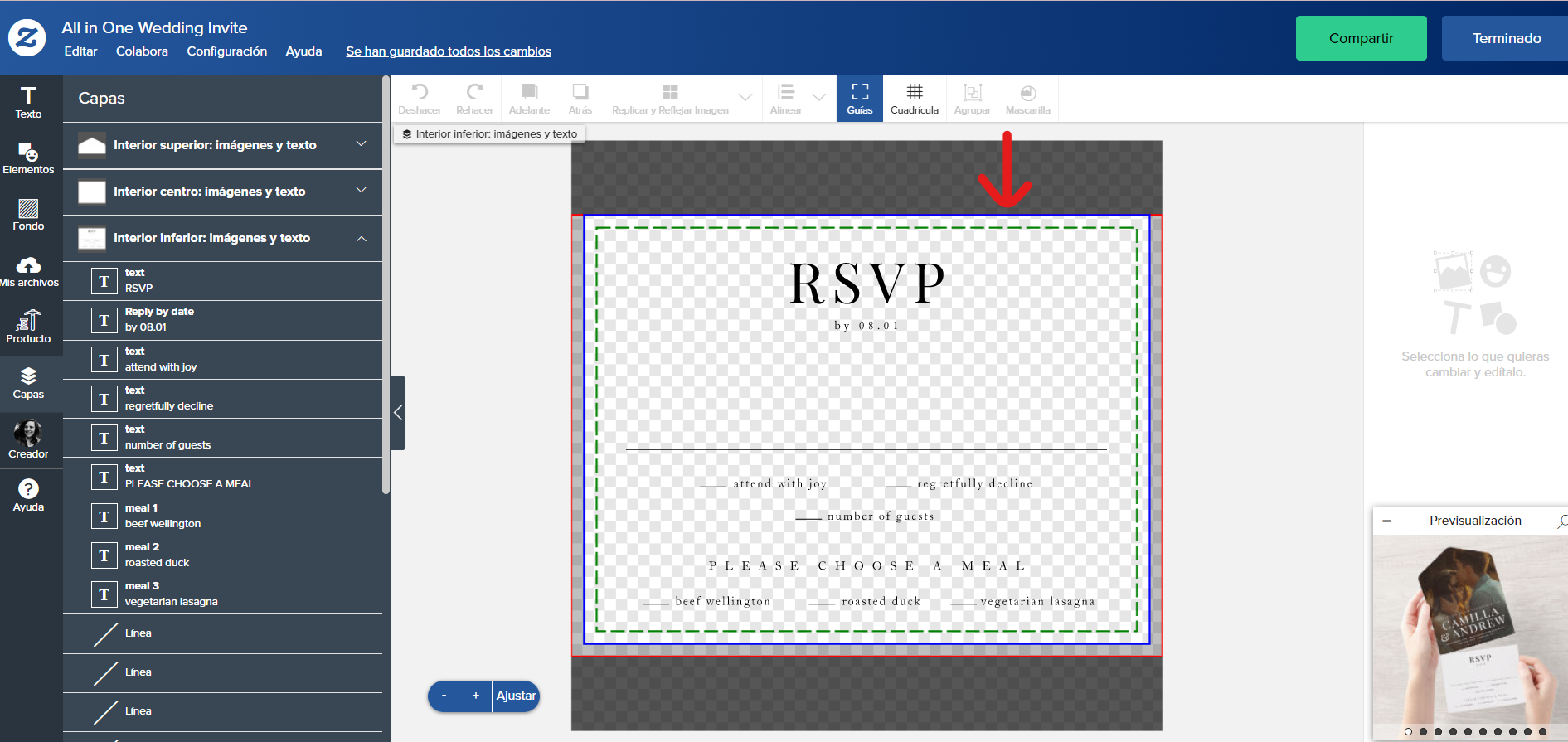Screen dimensions: 1568x742
Task: Open Alinear dropdown arrow
Action: point(819,98)
